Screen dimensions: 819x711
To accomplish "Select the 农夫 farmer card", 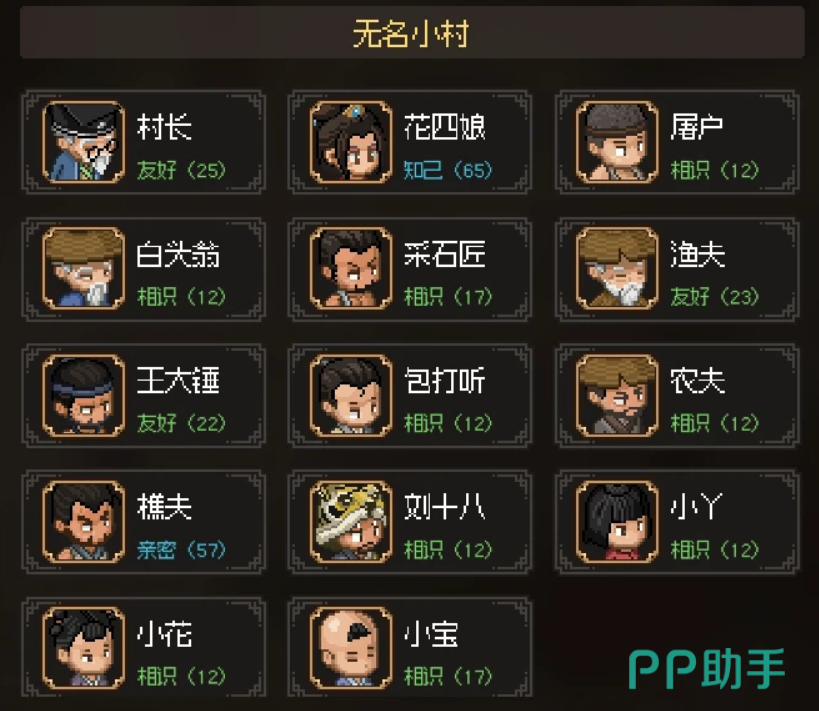I will click(677, 395).
